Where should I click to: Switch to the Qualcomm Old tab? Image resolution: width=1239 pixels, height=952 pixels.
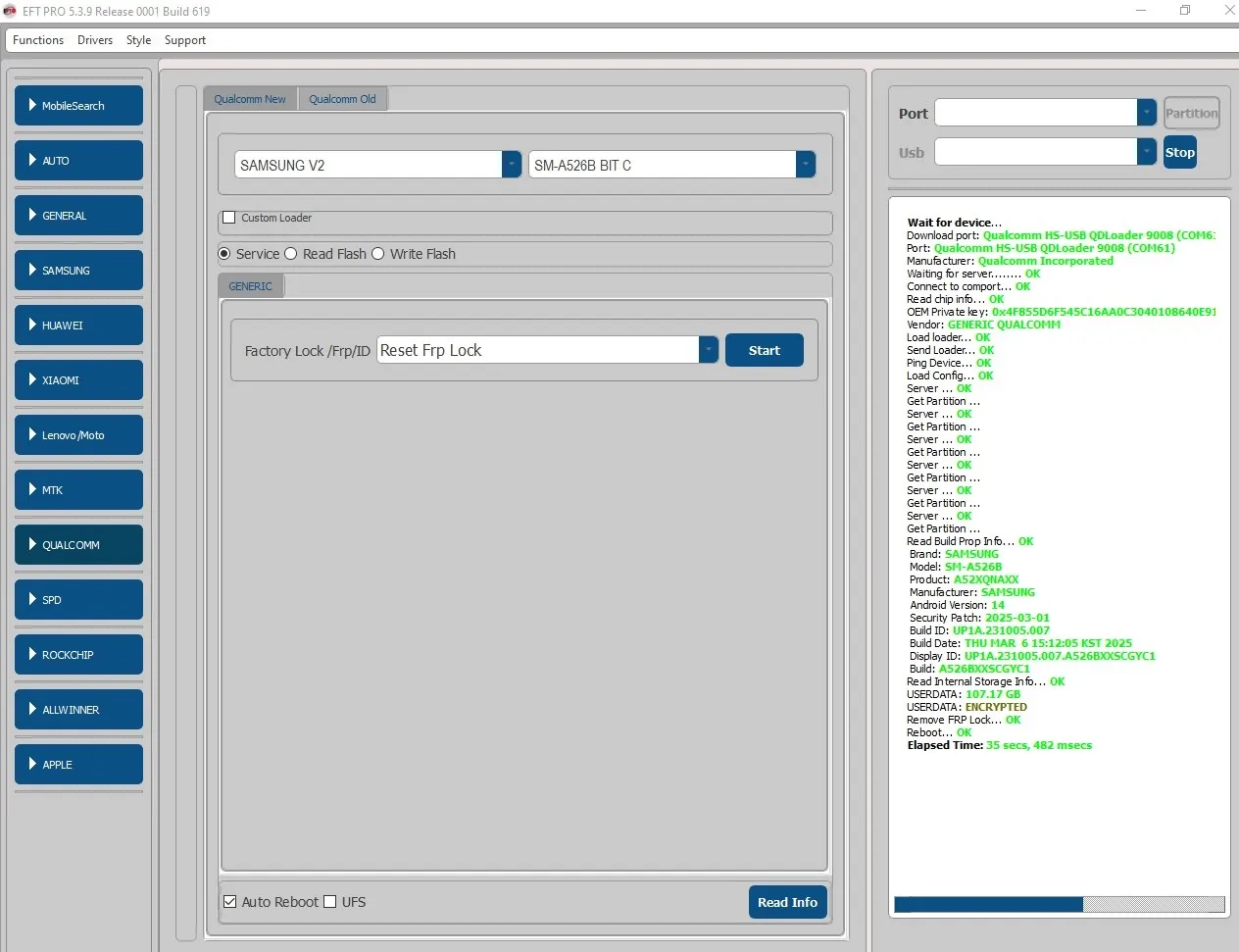point(342,99)
